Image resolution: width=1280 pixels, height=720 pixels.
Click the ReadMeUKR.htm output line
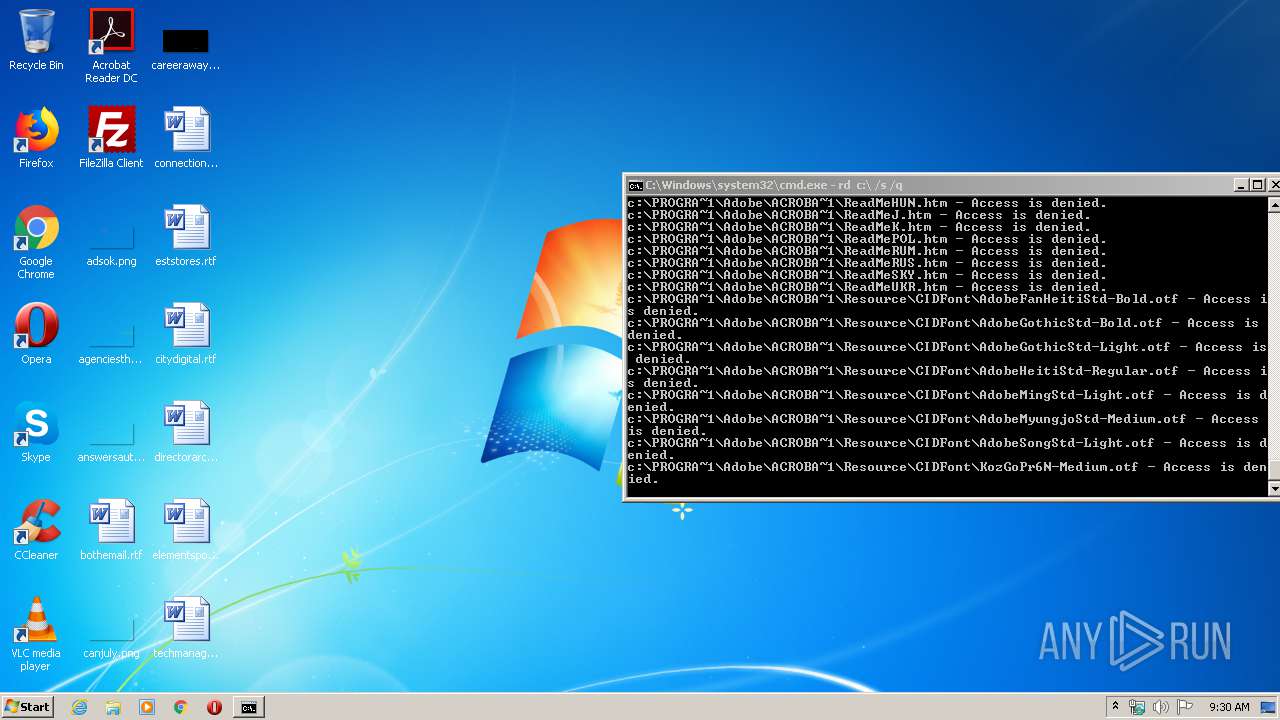point(867,287)
